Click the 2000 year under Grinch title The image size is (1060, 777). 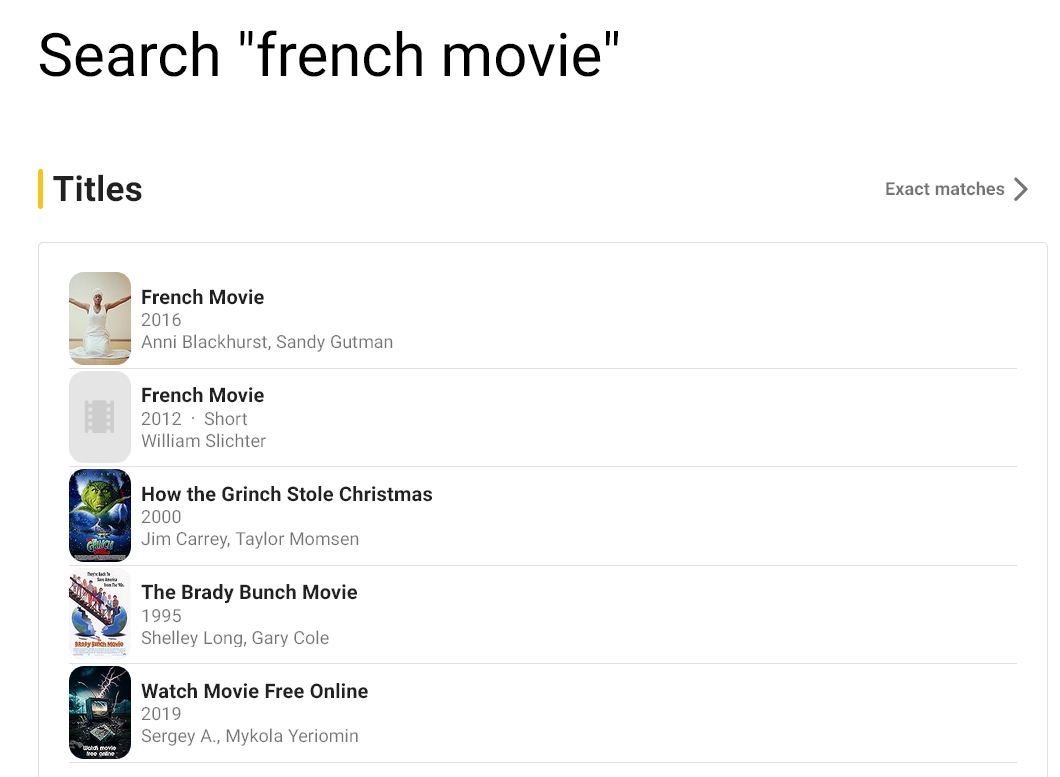tap(161, 517)
